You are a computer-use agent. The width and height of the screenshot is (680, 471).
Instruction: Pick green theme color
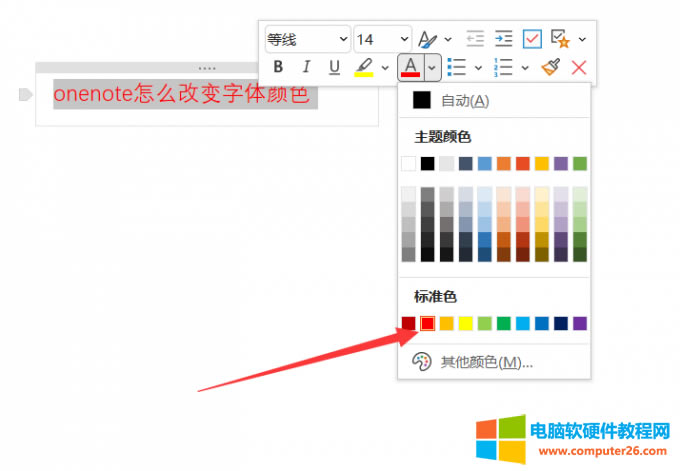click(580, 164)
